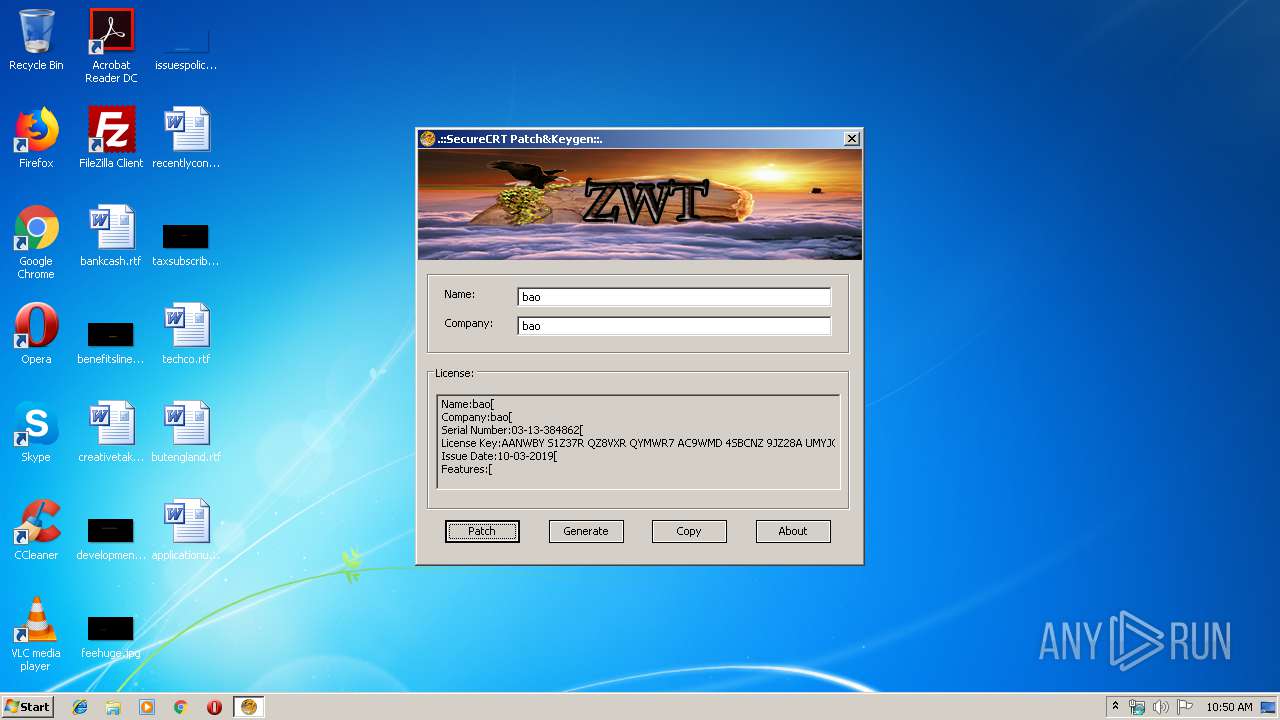
Task: Launch VLC media player shortcut
Action: click(36, 635)
